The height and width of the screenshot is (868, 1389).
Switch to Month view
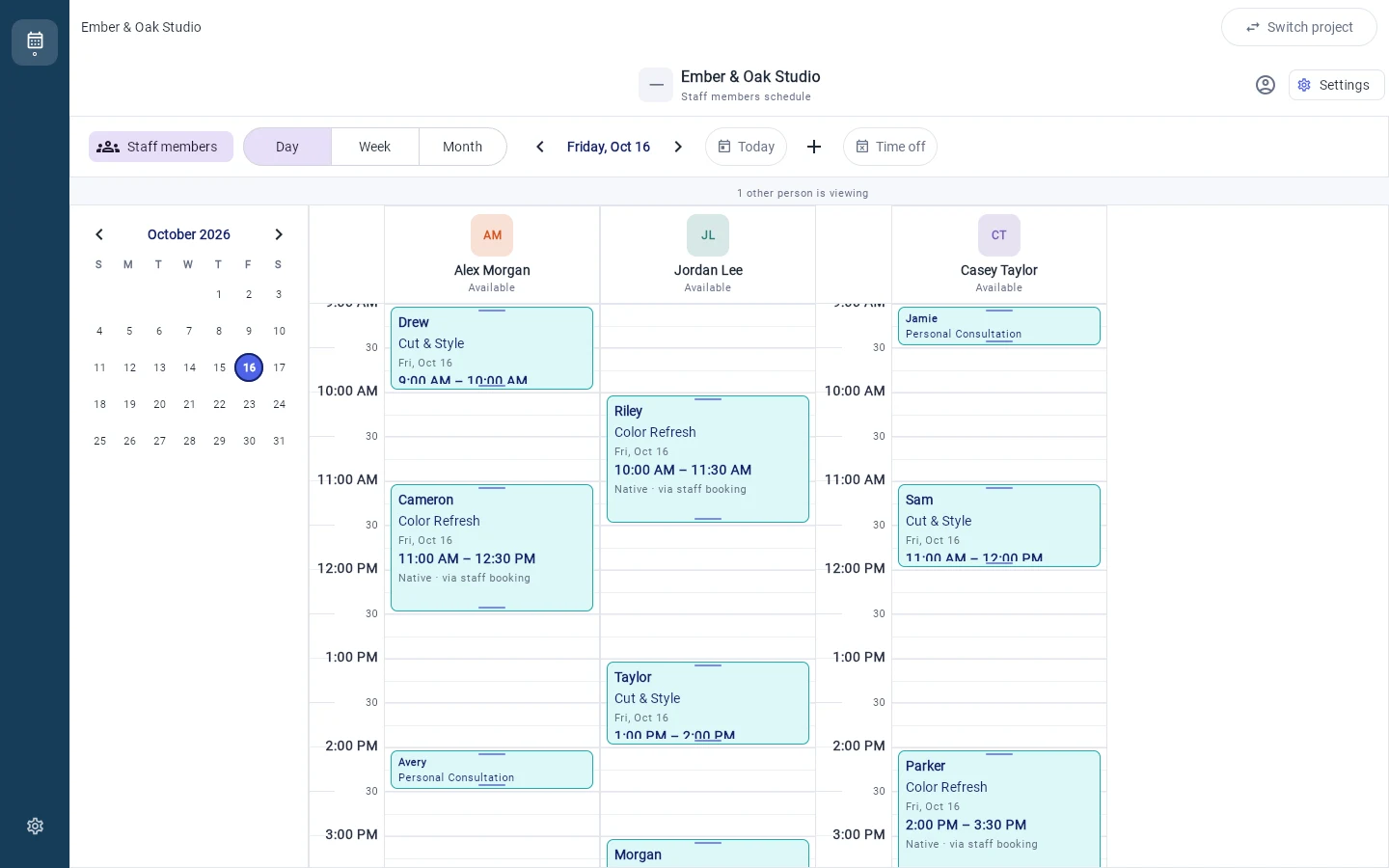[463, 147]
